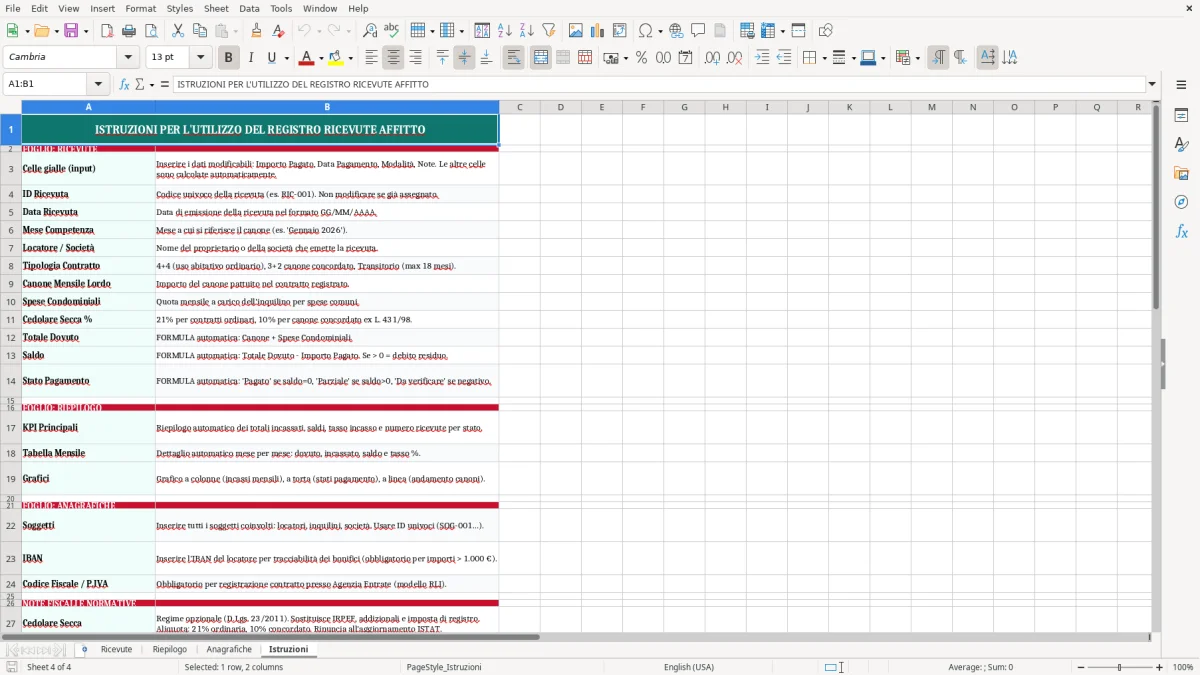The height and width of the screenshot is (675, 1200).
Task: Open the Save options dropdown arrow
Action: point(85,31)
